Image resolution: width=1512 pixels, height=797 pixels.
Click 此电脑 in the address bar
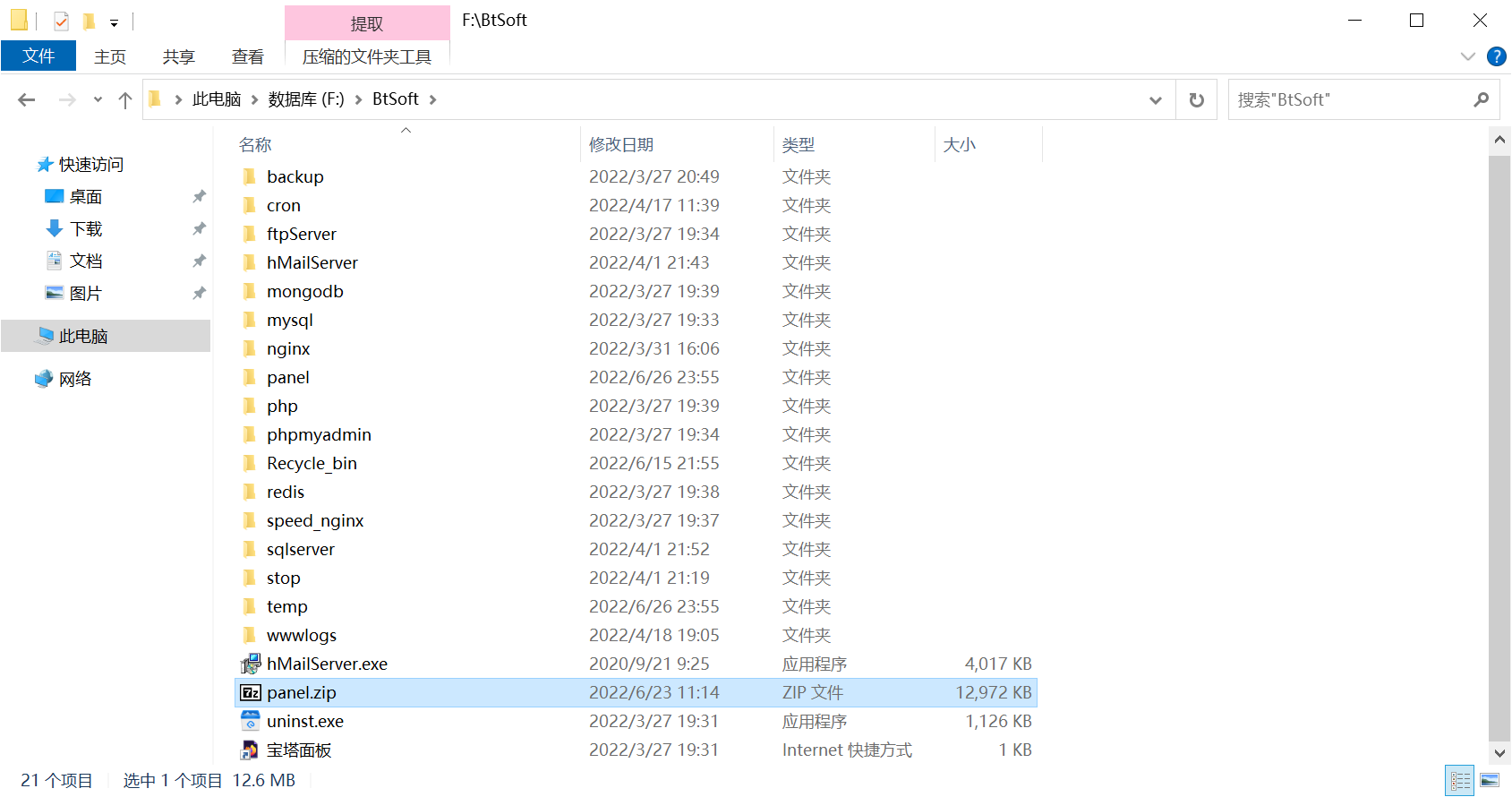(217, 99)
